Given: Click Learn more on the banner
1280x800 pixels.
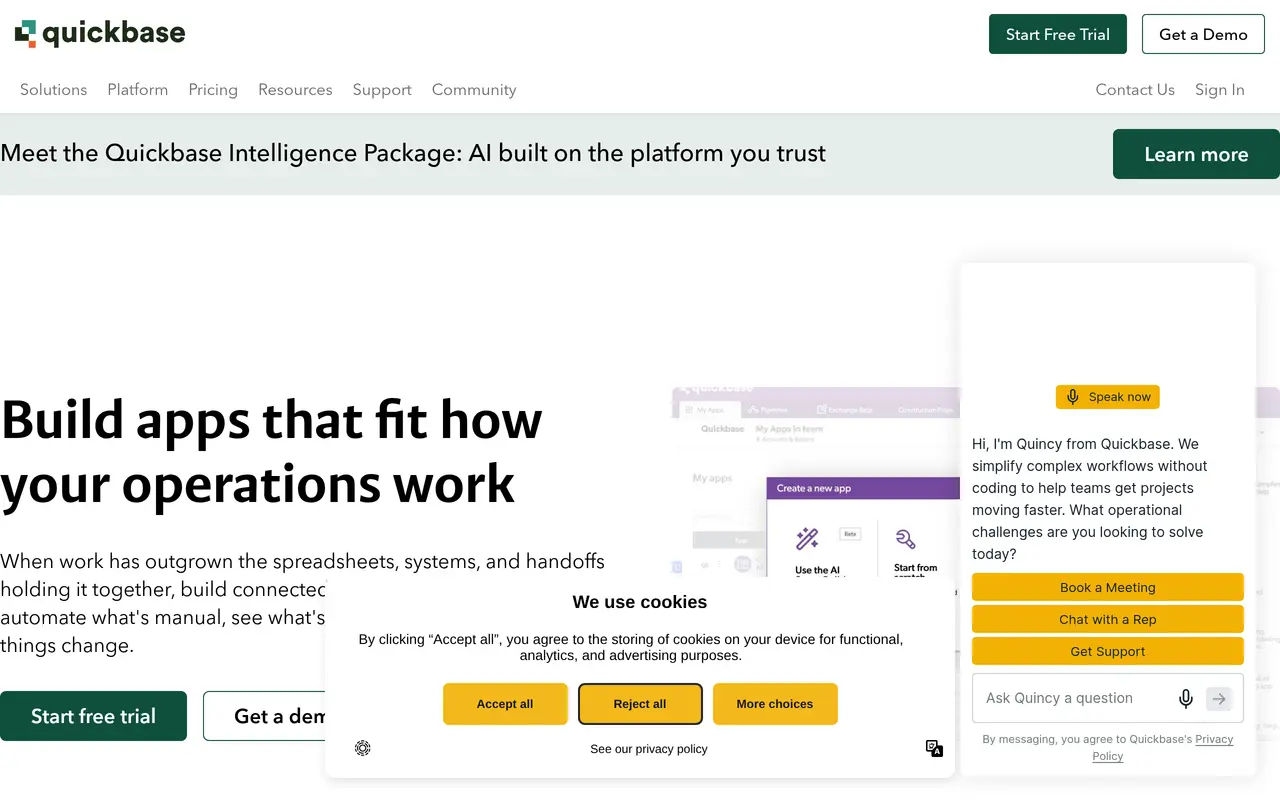Looking at the screenshot, I should pyautogui.click(x=1196, y=154).
